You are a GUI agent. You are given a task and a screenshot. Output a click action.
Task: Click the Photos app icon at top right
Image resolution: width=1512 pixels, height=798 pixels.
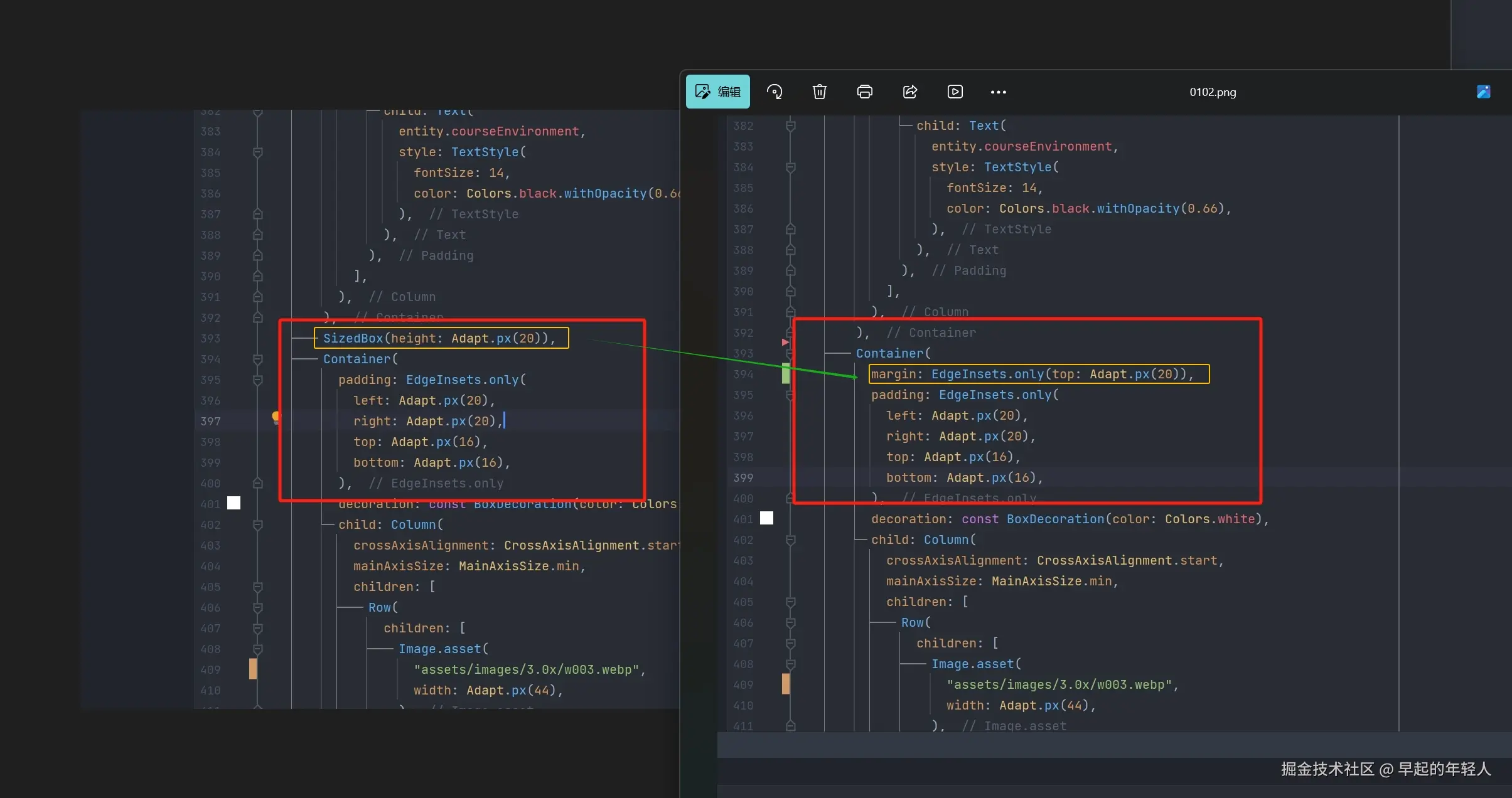1483,92
